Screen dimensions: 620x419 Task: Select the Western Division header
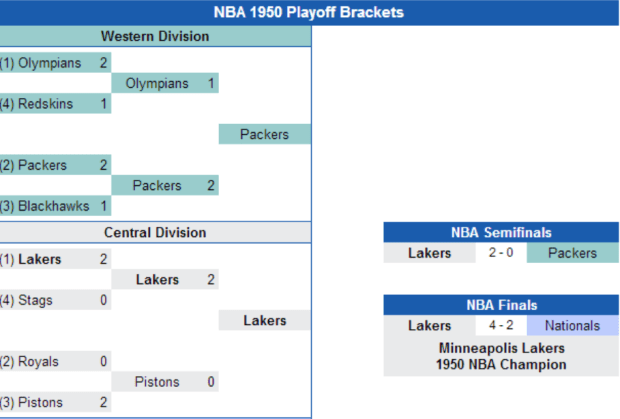pyautogui.click(x=155, y=37)
